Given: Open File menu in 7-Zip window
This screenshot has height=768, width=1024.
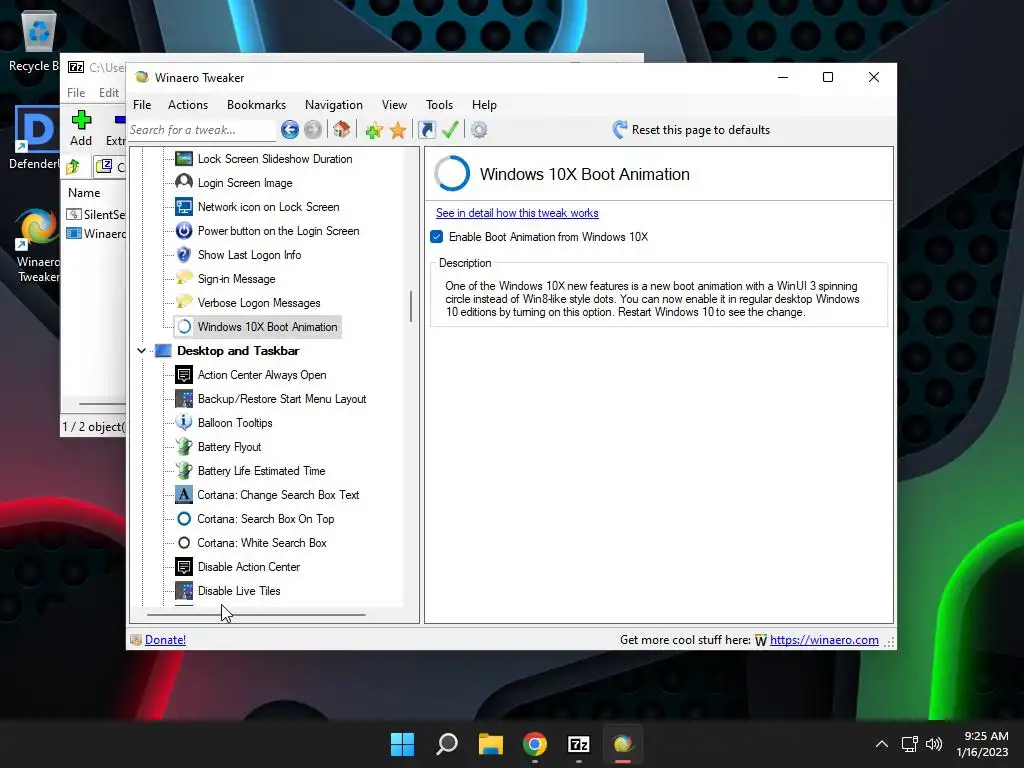Looking at the screenshot, I should click(76, 93).
